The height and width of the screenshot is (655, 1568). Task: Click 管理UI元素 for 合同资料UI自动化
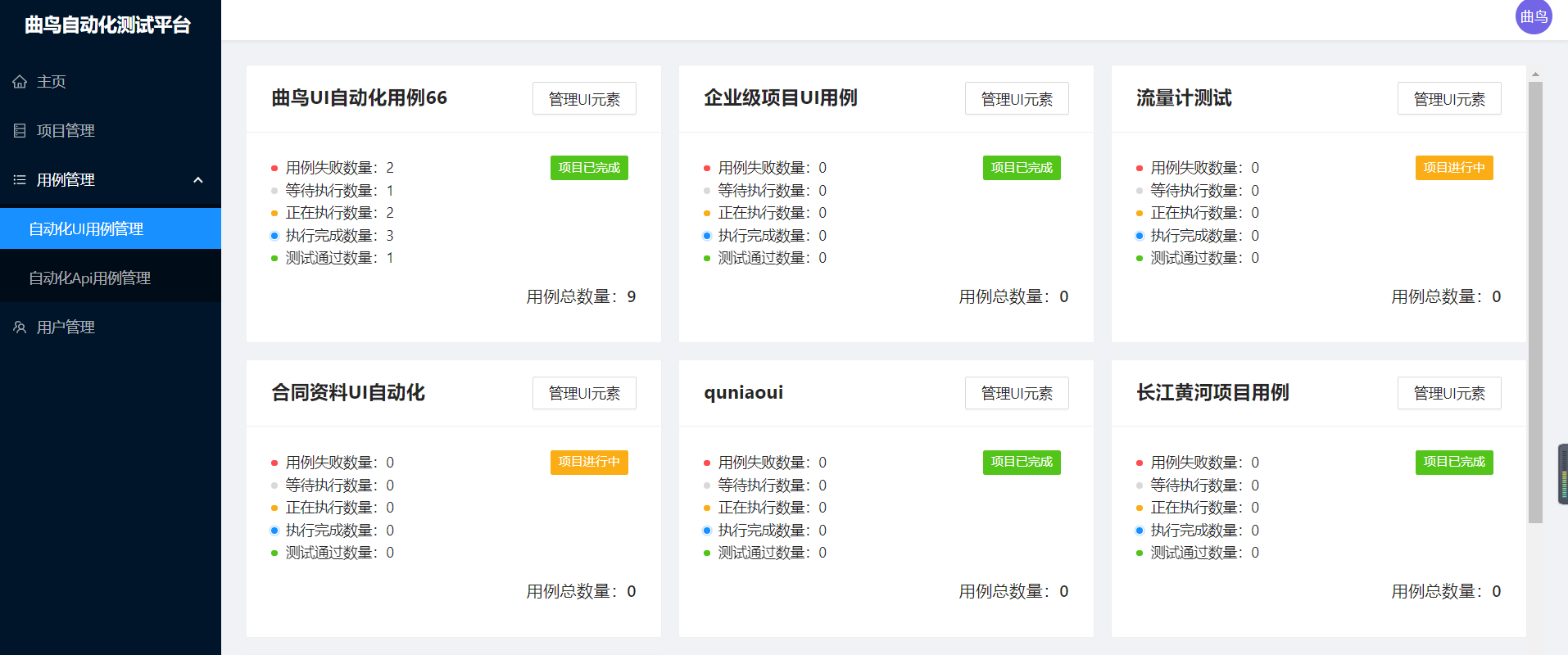(x=584, y=393)
